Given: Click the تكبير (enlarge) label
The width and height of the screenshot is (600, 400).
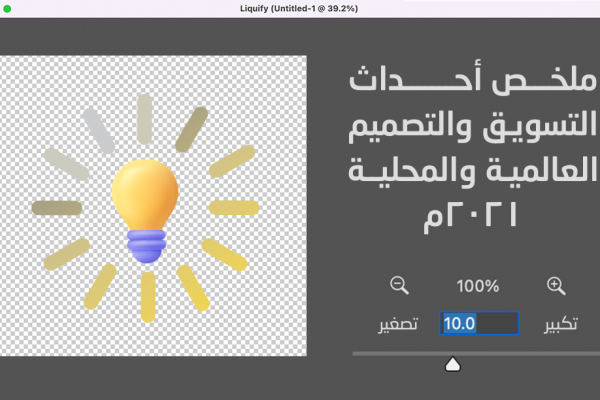Looking at the screenshot, I should 560,325.
